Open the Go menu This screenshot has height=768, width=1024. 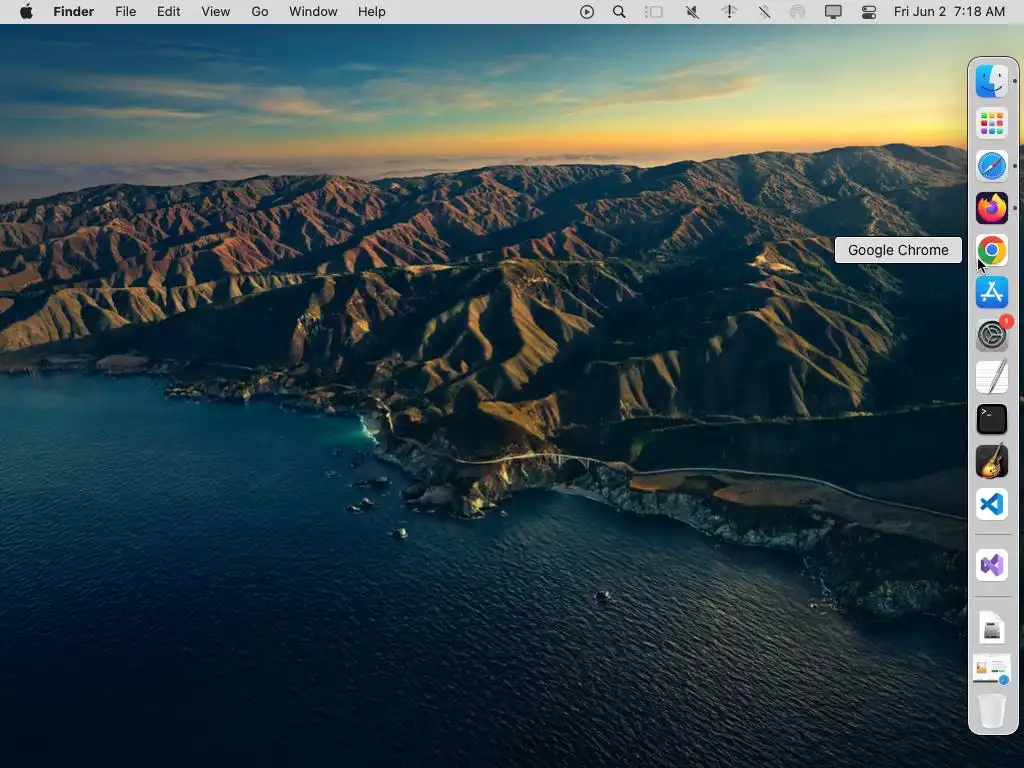coord(260,12)
